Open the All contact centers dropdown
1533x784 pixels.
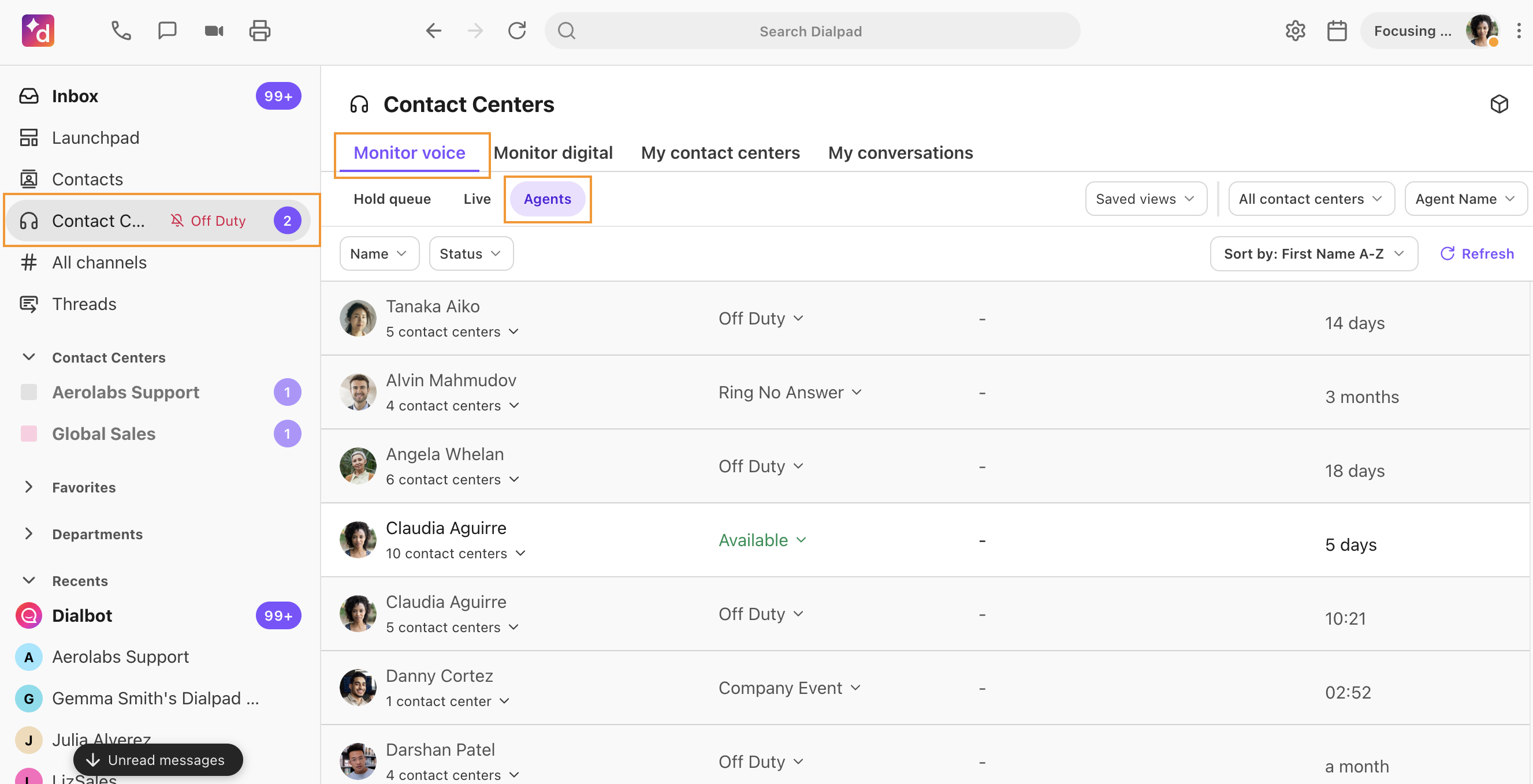coord(1311,199)
